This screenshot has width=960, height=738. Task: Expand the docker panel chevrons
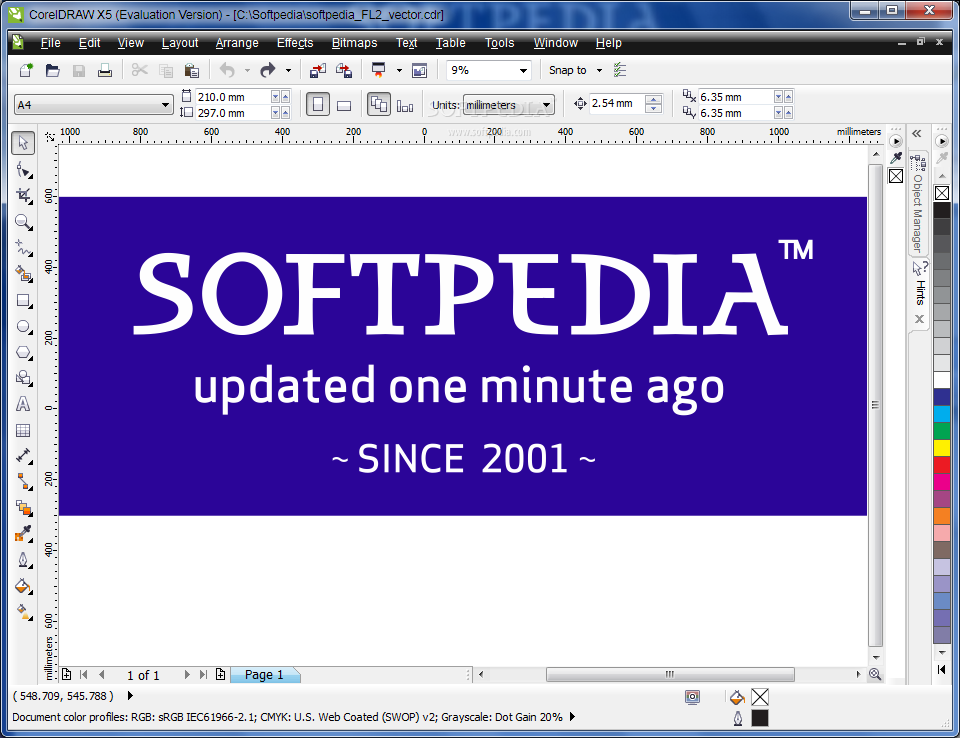(917, 133)
